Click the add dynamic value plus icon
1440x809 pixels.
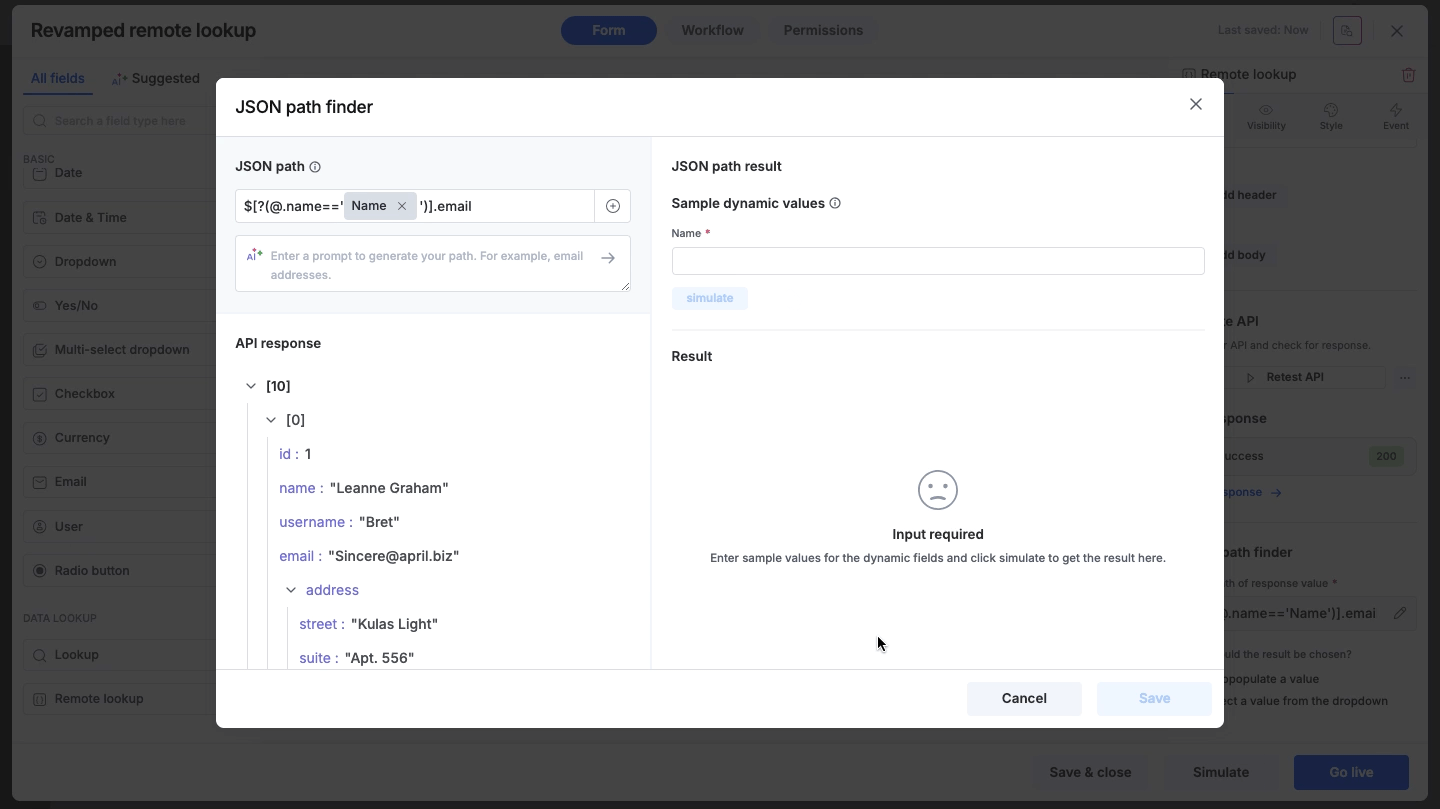click(x=613, y=206)
